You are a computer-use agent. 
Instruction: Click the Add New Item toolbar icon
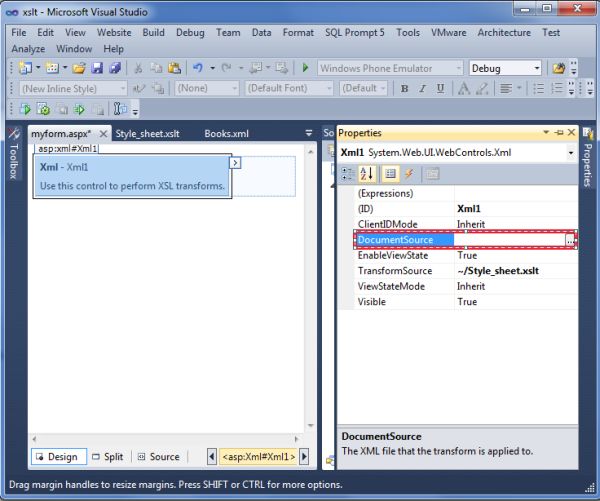coord(52,68)
